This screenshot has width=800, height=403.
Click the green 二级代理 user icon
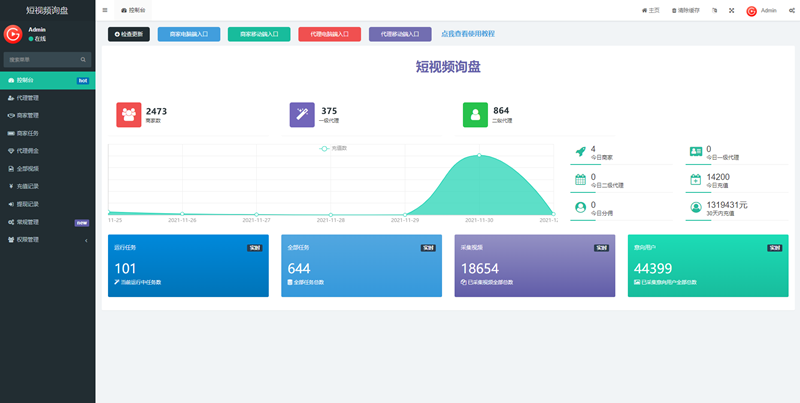click(x=475, y=115)
